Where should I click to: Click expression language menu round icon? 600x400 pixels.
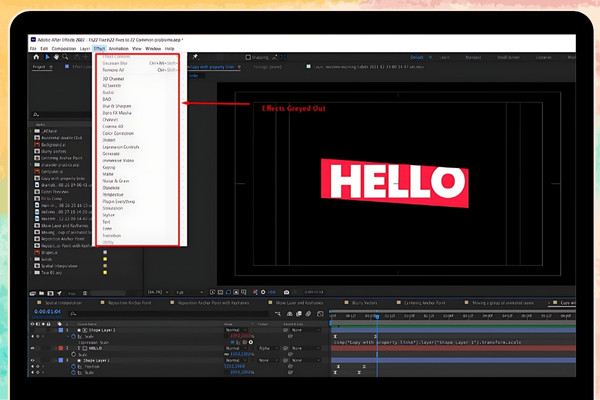[251, 342]
